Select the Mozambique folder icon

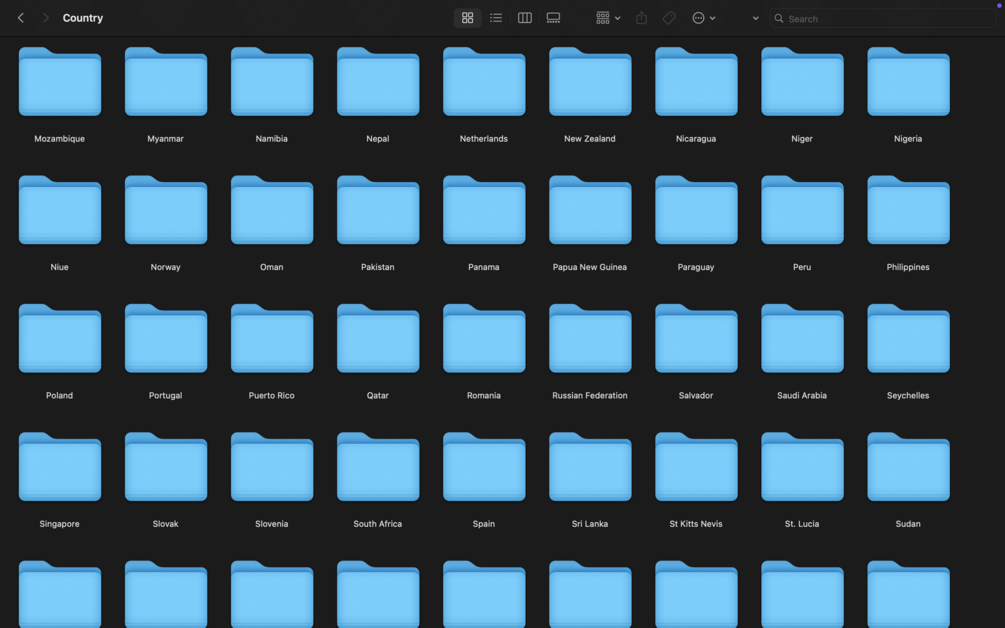[60, 81]
